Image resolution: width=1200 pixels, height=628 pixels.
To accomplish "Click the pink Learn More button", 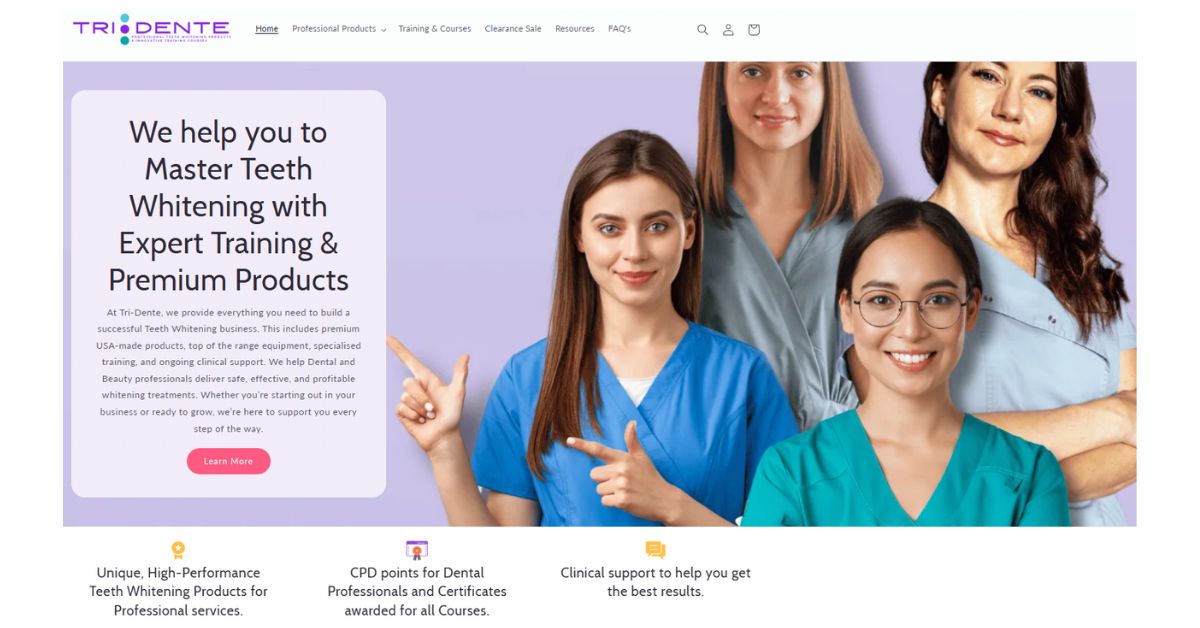I will [x=228, y=461].
